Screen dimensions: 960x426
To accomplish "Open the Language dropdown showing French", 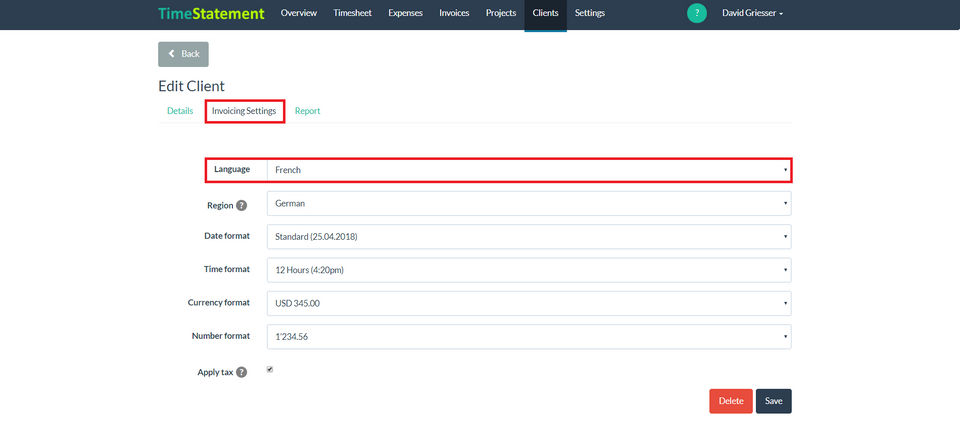I will pyautogui.click(x=529, y=170).
